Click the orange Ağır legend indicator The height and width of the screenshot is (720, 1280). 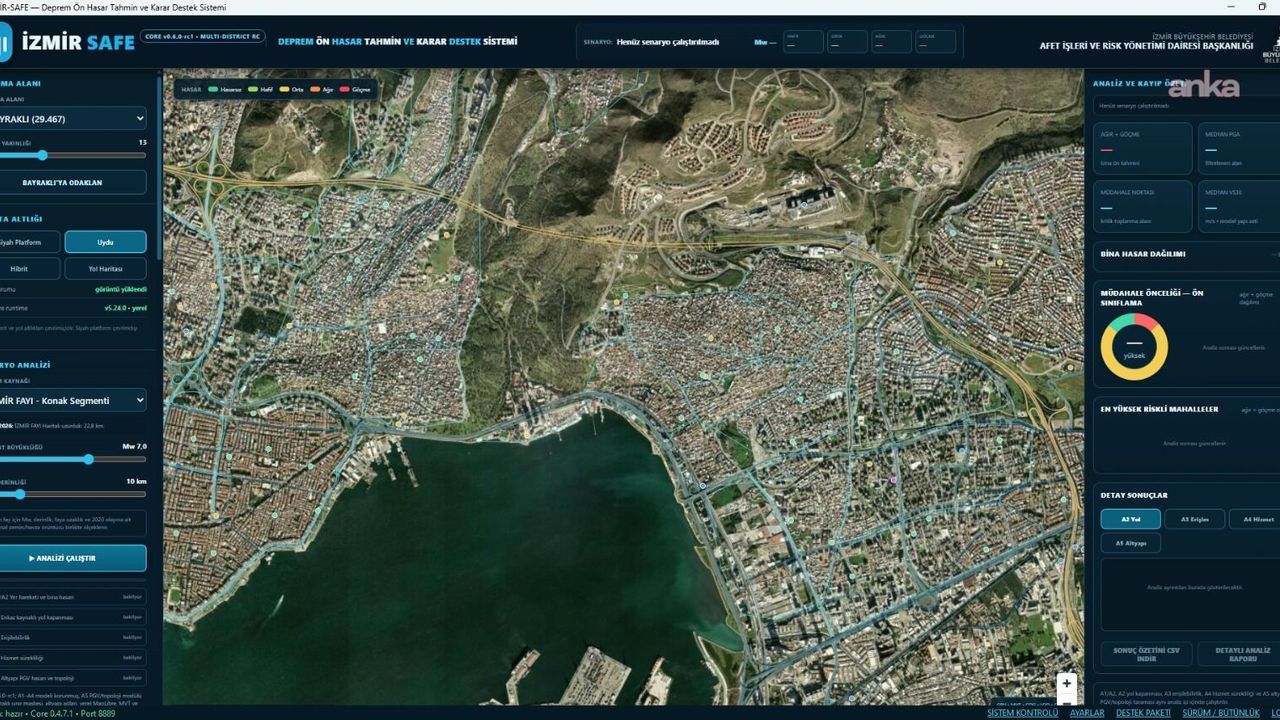316,89
